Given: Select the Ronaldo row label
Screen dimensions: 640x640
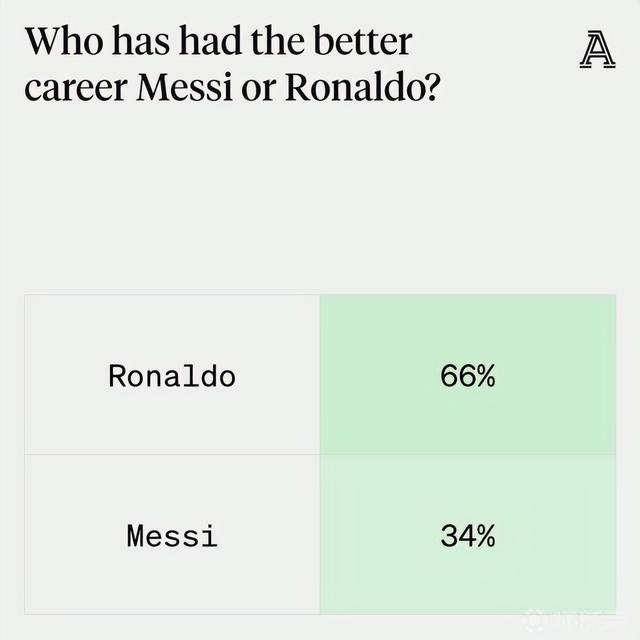Looking at the screenshot, I should click(172, 377).
